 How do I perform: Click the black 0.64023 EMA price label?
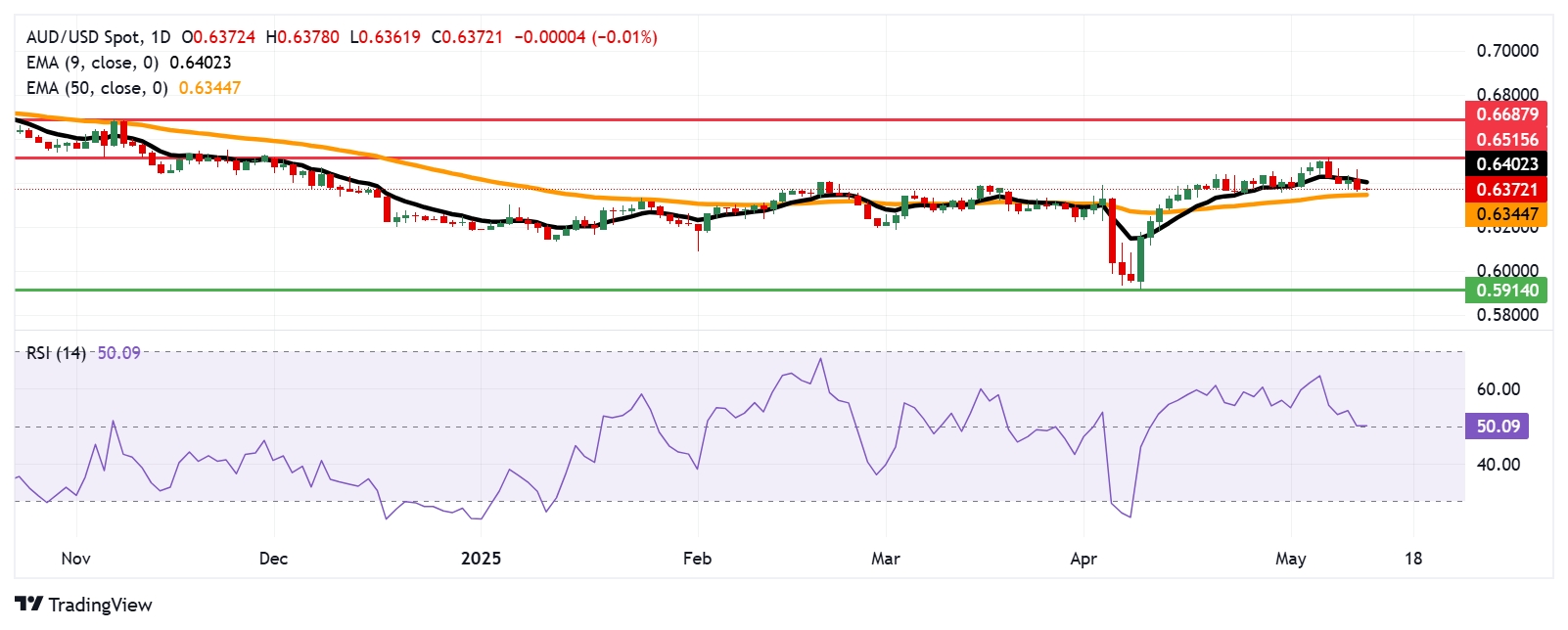[1506, 164]
